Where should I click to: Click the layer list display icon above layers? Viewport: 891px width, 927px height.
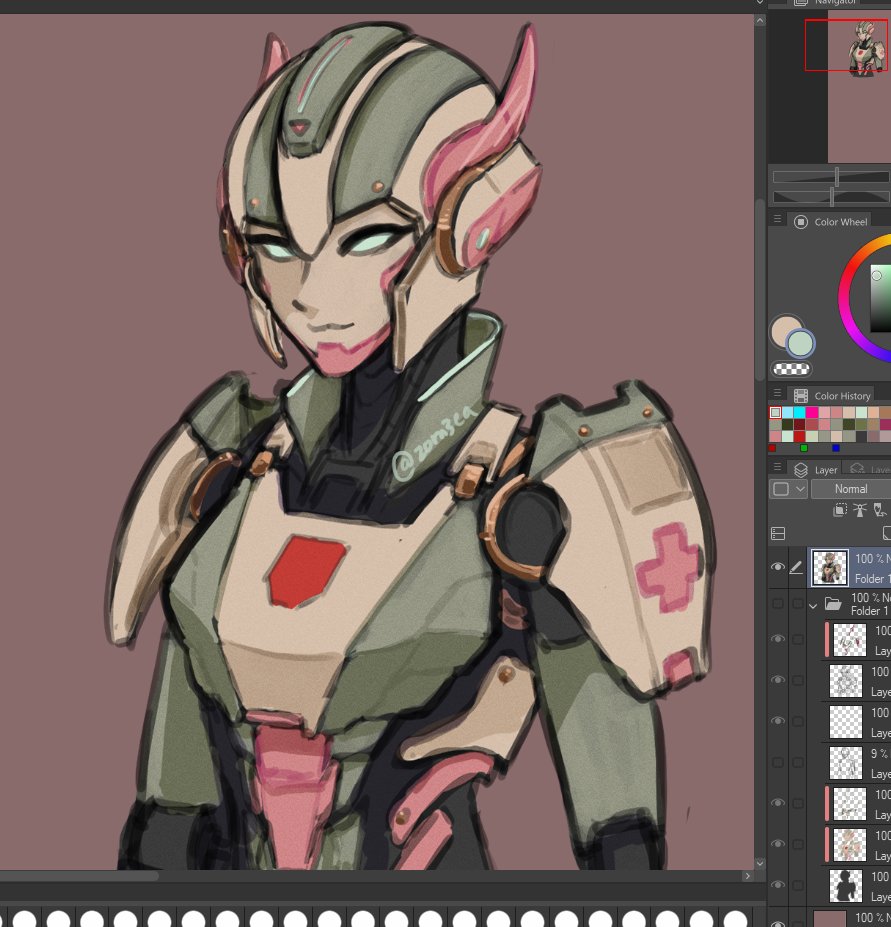click(x=778, y=533)
